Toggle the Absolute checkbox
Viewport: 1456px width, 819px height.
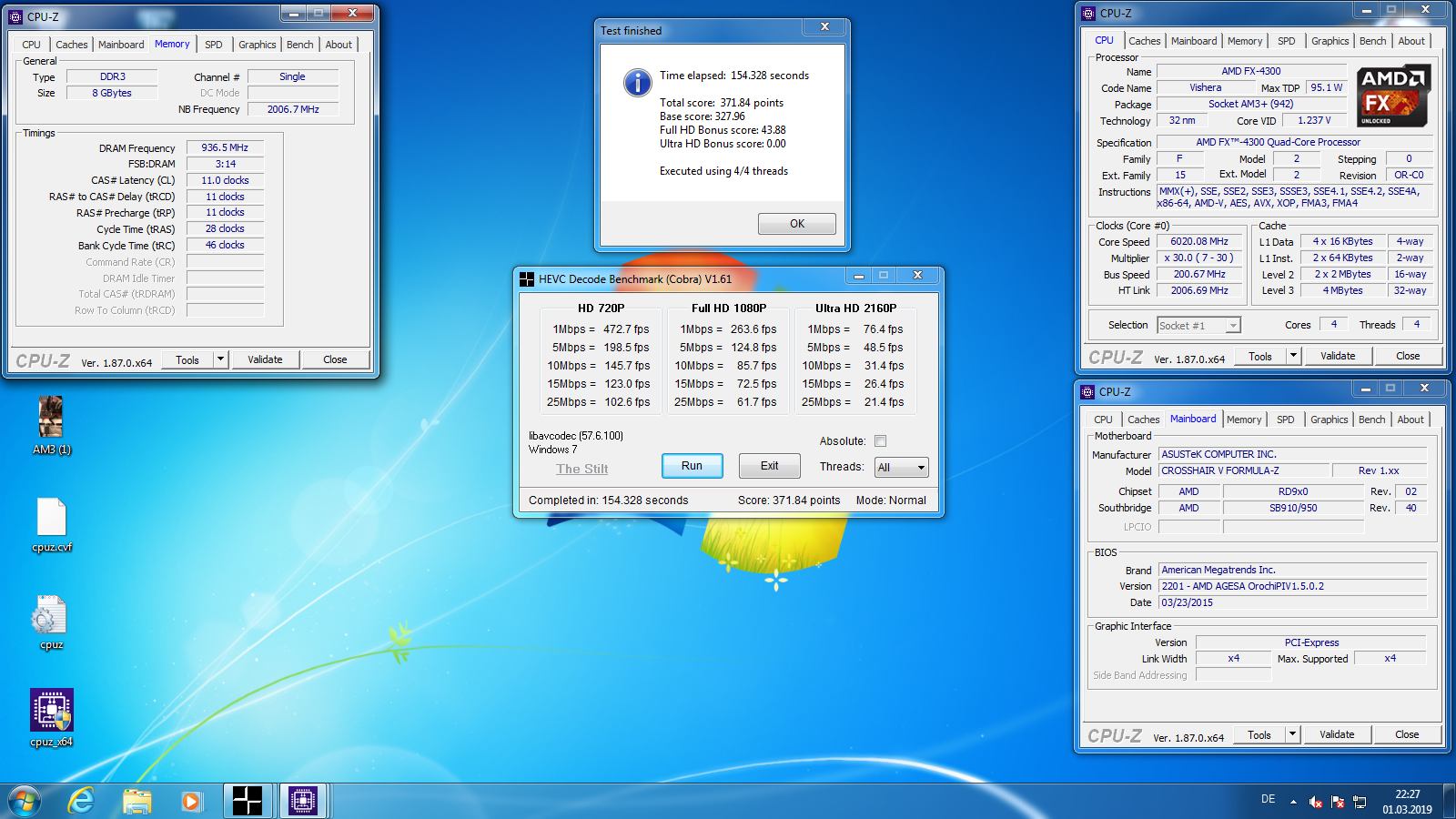coord(880,441)
